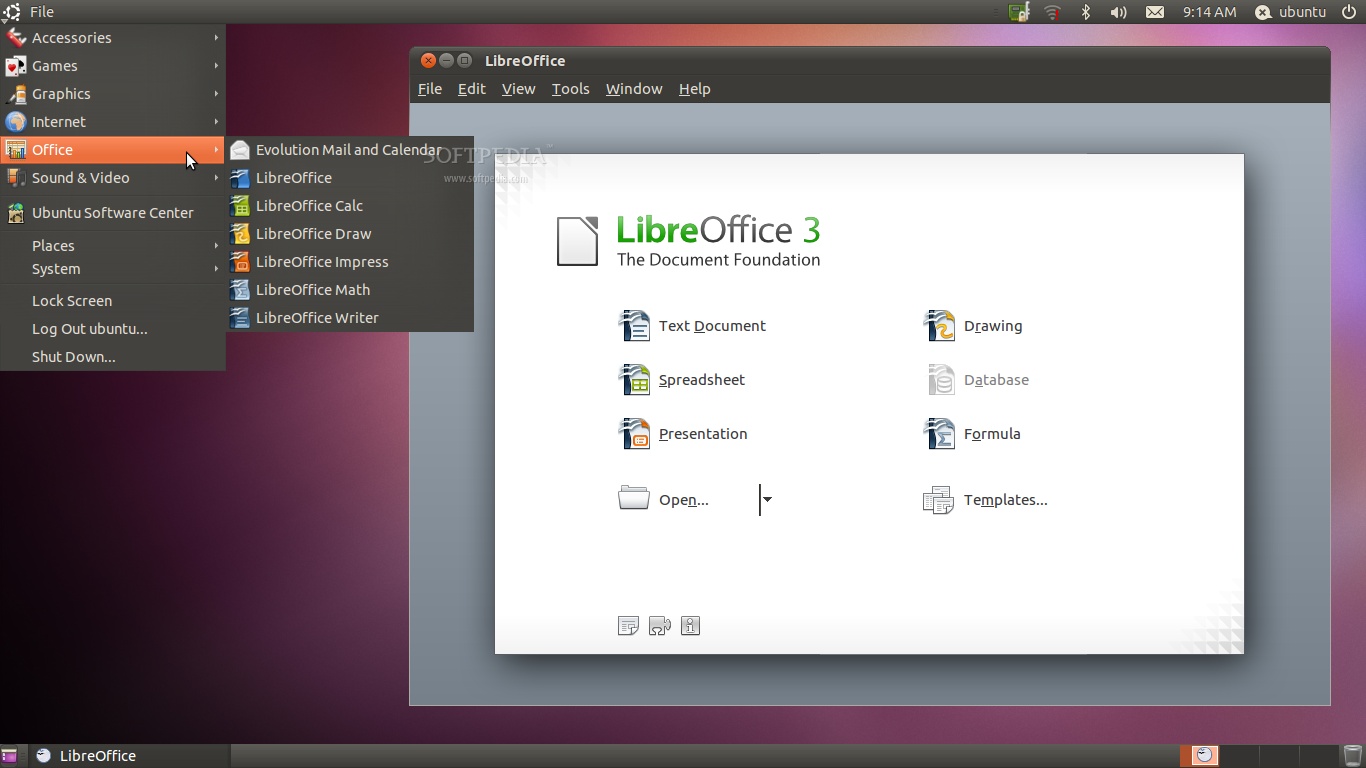Open the get-more-templates icon in Start Center

point(628,626)
